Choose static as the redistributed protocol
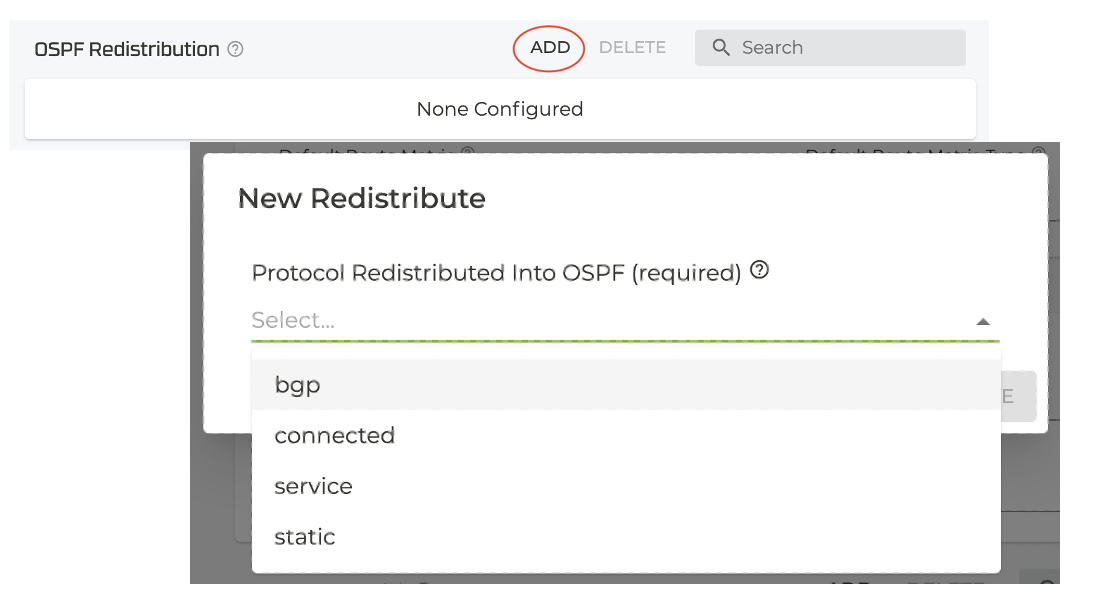This screenshot has height=606, width=1098. click(304, 537)
